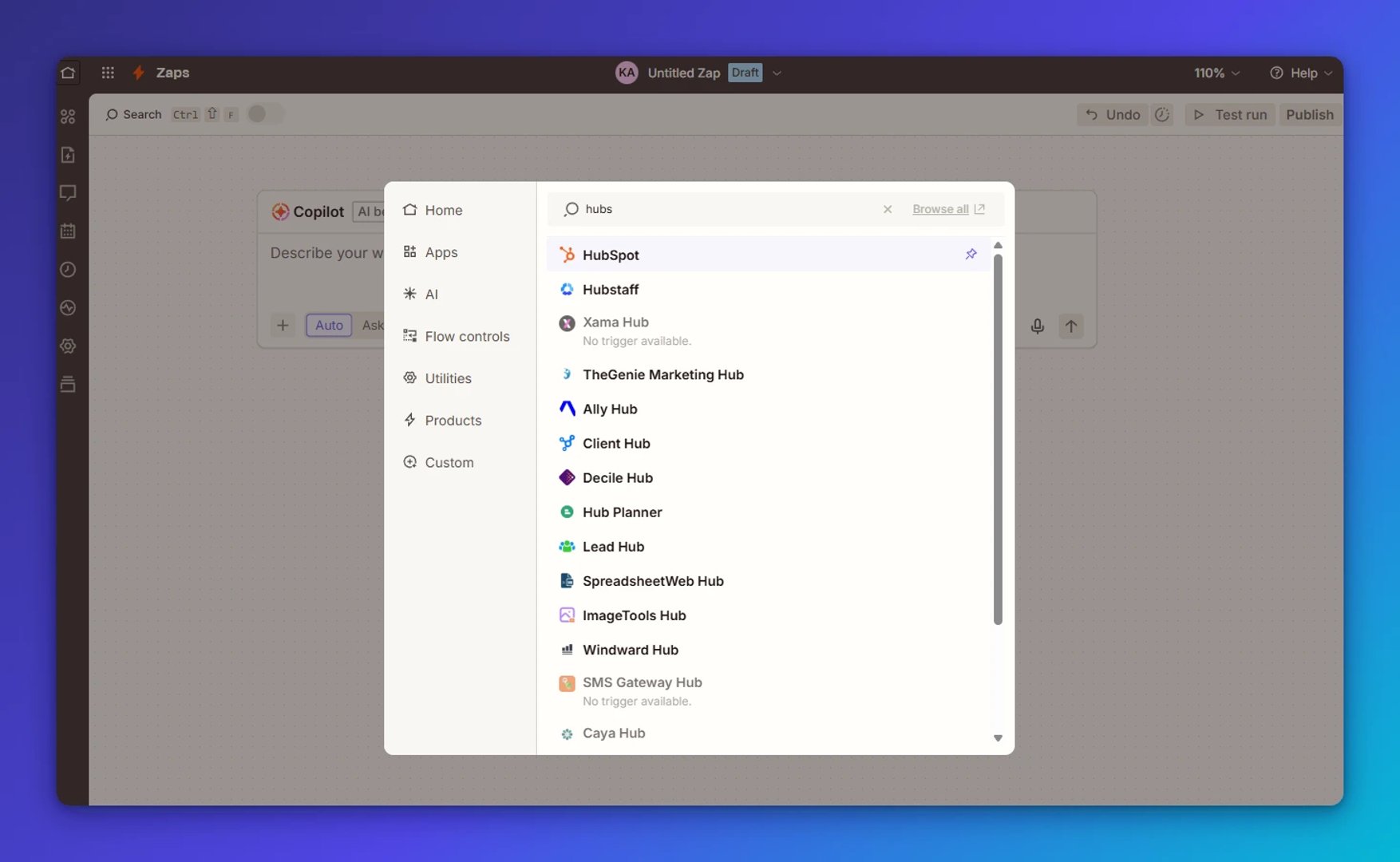This screenshot has width=1400, height=862.
Task: Click the KA user avatar
Action: (x=627, y=73)
